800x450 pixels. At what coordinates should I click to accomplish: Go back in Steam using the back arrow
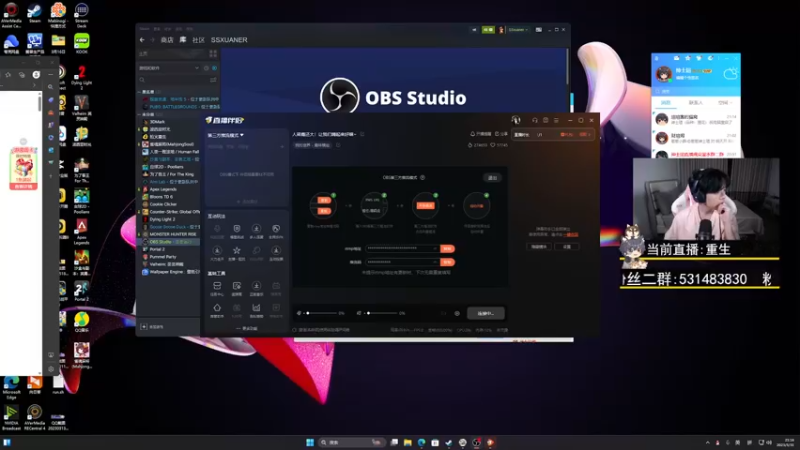(142, 40)
